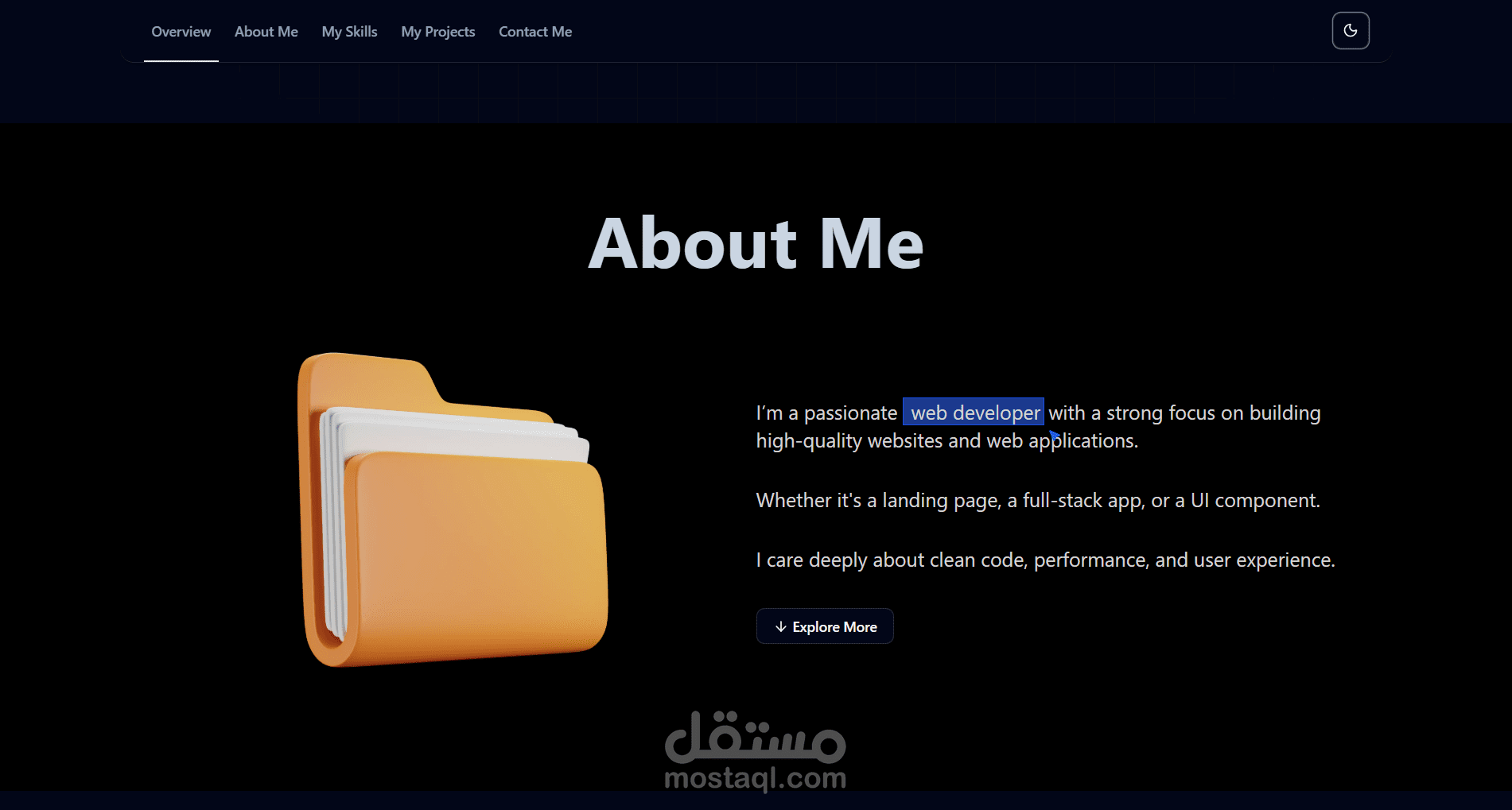Screen dimensions: 1512x810
Task: Click the Explore More button
Action: coord(825,626)
